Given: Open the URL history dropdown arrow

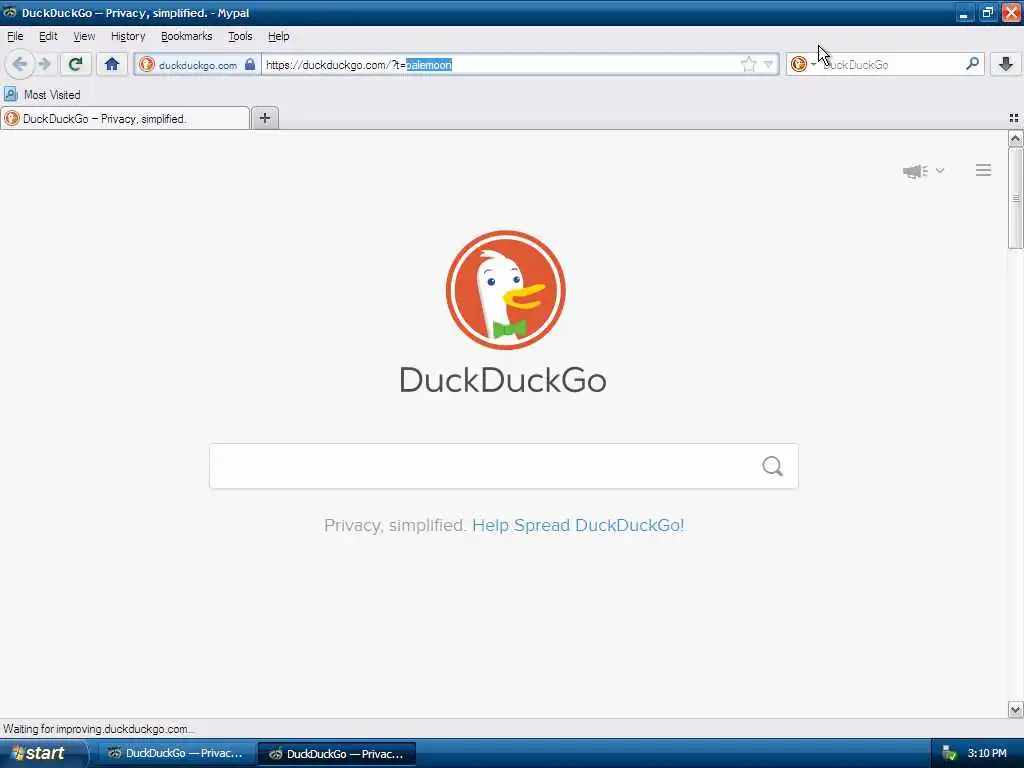Looking at the screenshot, I should (x=768, y=64).
